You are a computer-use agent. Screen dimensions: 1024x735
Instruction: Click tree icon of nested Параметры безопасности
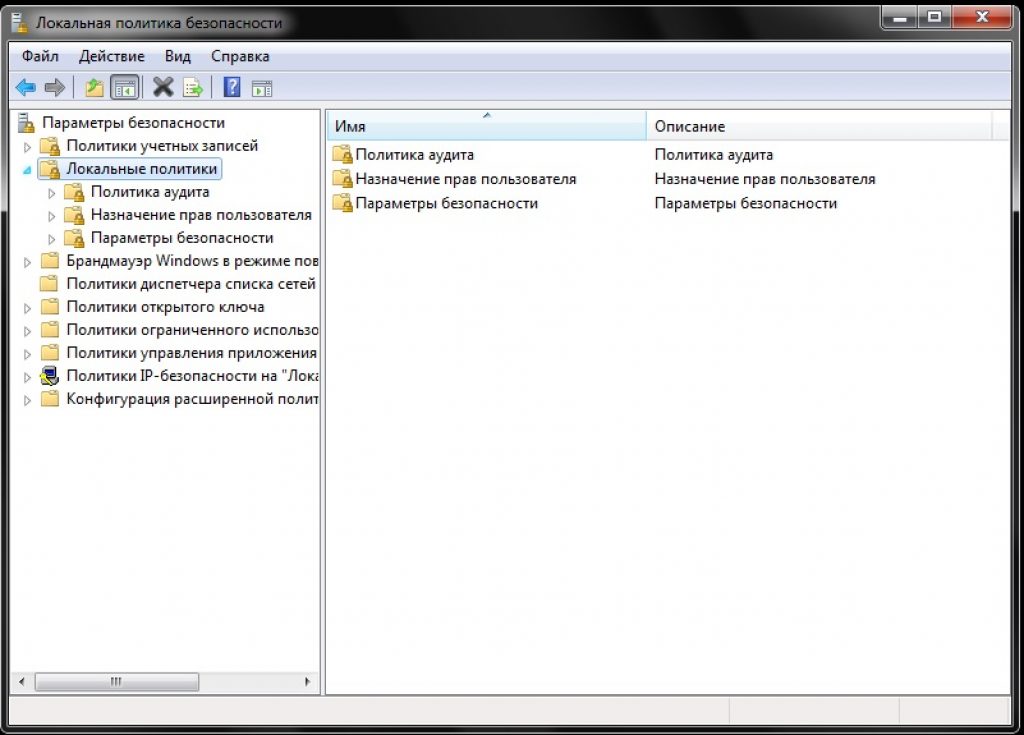[x=74, y=238]
